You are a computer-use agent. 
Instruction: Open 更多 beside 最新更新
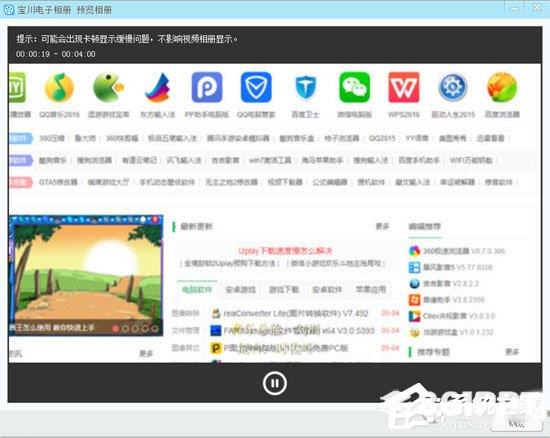pyautogui.click(x=382, y=227)
